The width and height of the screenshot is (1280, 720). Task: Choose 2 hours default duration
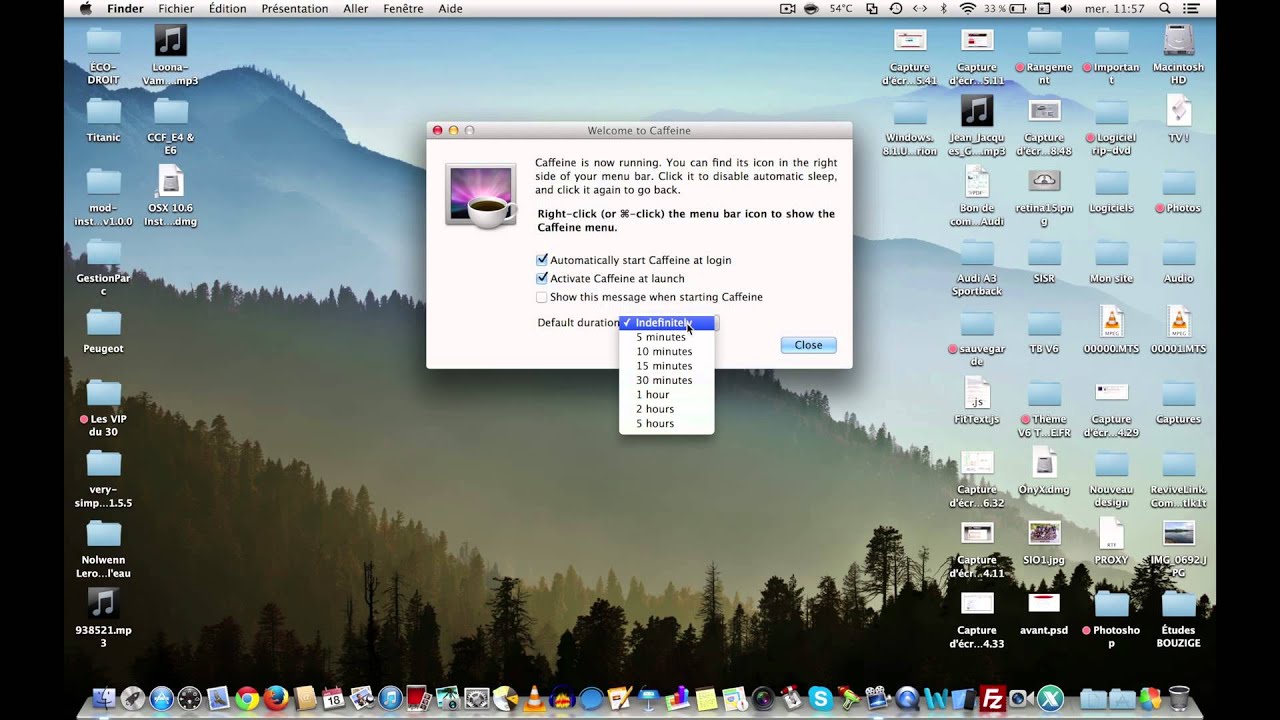coord(666,409)
